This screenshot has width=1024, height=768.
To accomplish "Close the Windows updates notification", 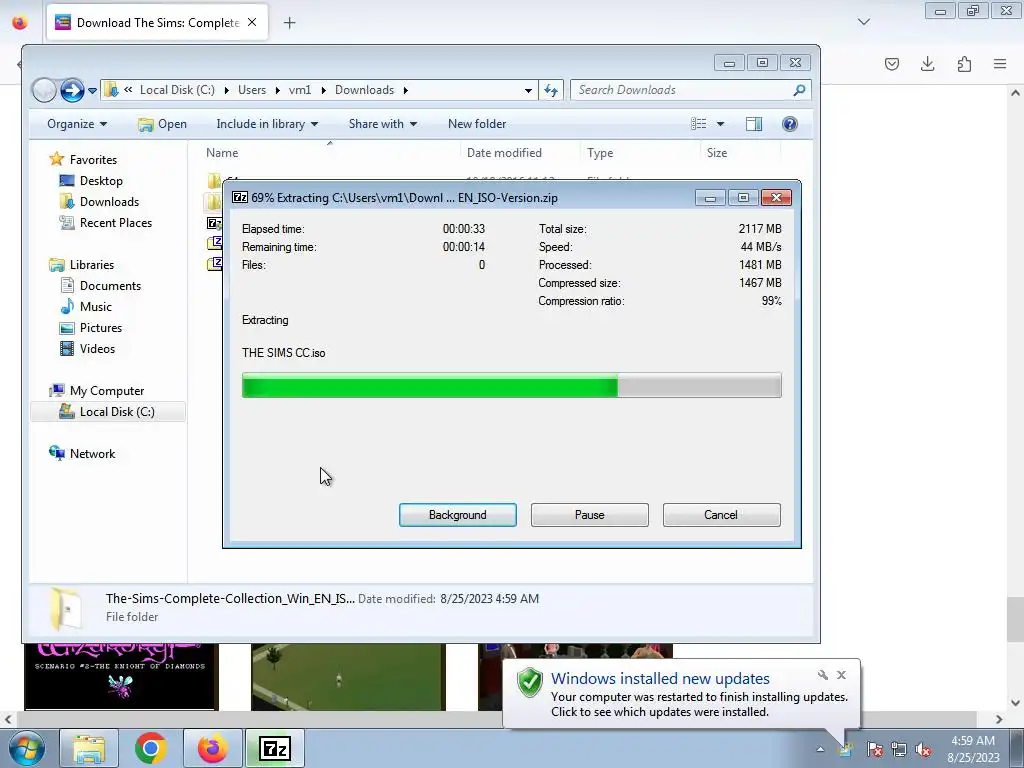I will [841, 675].
